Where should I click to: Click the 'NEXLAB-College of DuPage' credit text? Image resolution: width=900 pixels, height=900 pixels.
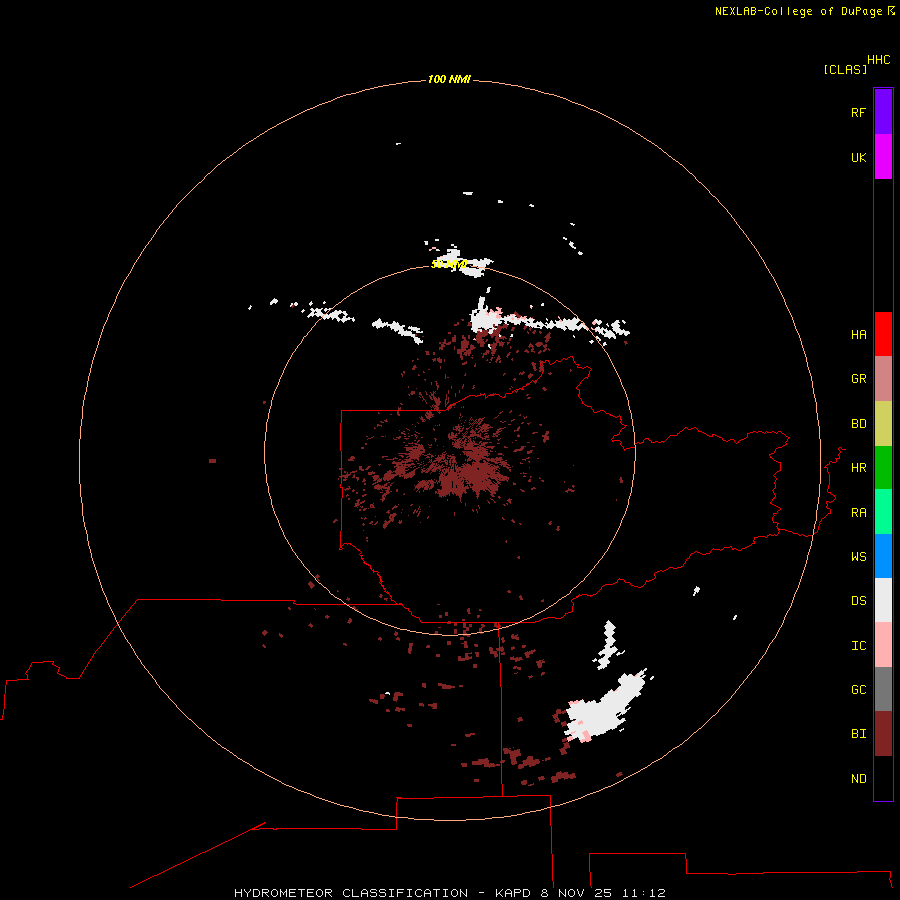pos(800,11)
